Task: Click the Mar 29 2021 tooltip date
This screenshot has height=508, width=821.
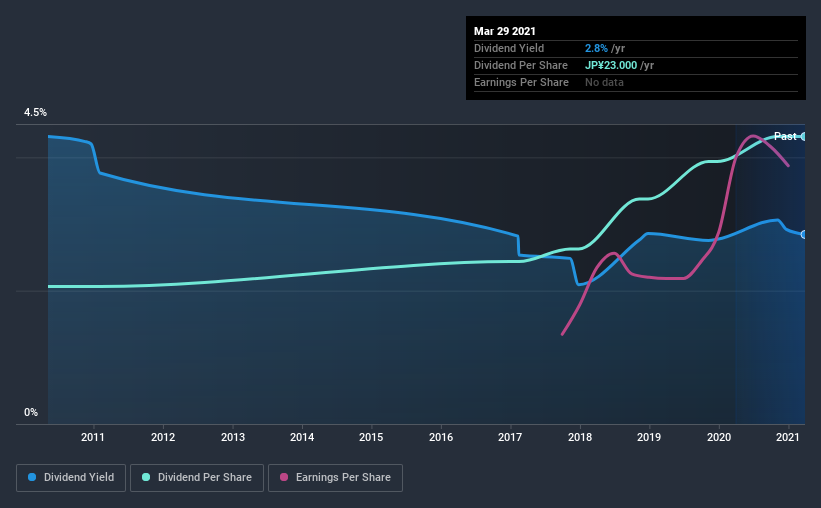Action: [505, 31]
